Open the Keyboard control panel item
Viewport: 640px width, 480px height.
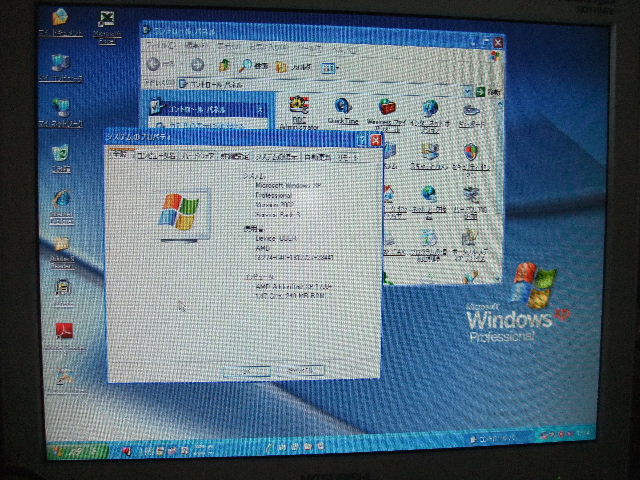(x=472, y=116)
